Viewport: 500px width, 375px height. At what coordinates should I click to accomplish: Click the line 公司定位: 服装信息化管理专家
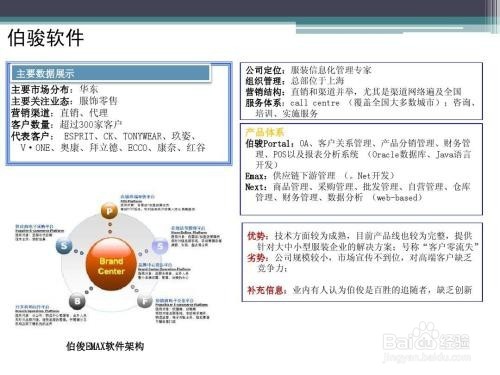[308, 70]
